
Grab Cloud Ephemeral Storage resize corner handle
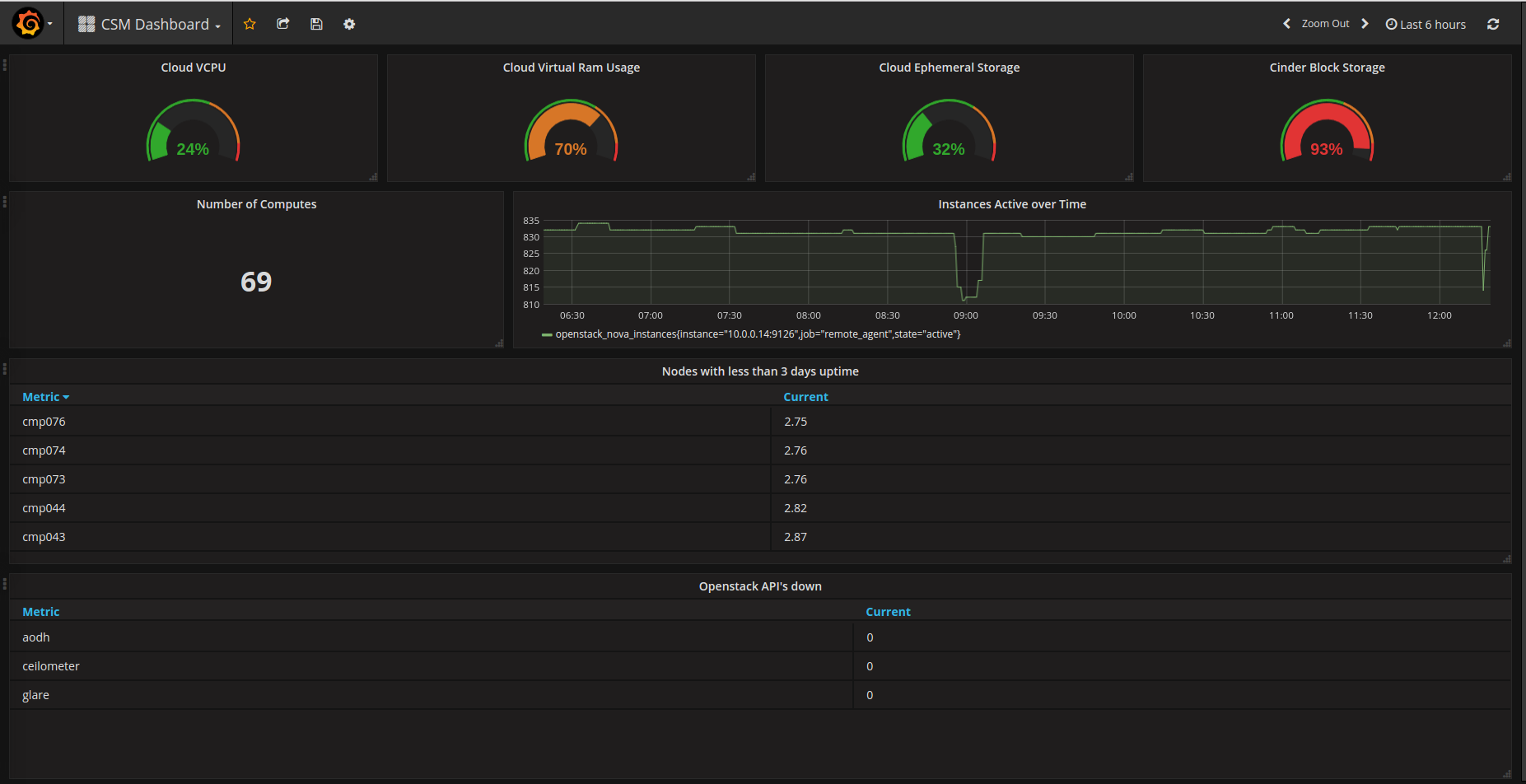click(1129, 177)
